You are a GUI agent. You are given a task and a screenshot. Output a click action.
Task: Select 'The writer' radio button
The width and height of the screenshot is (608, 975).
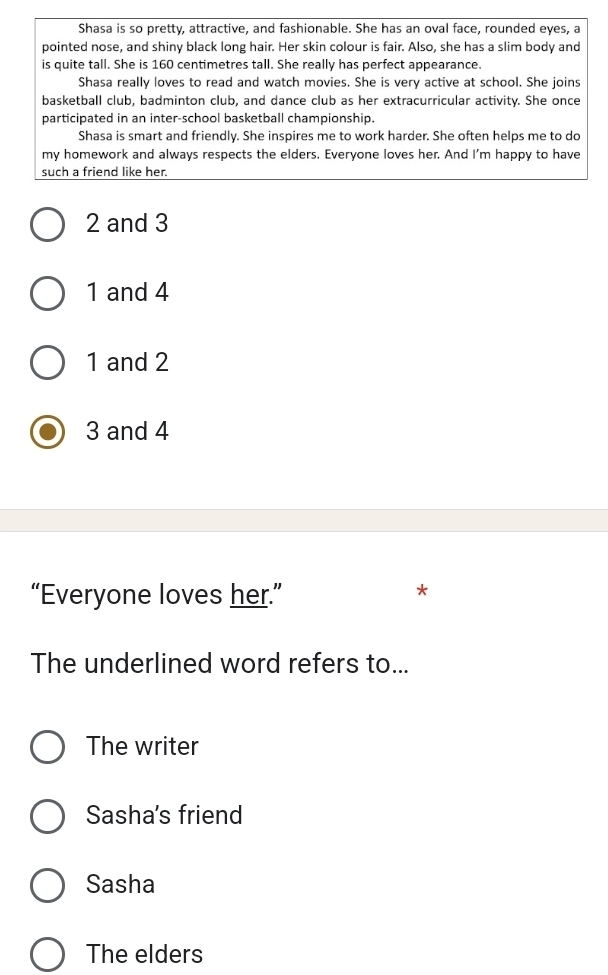pyautogui.click(x=48, y=747)
